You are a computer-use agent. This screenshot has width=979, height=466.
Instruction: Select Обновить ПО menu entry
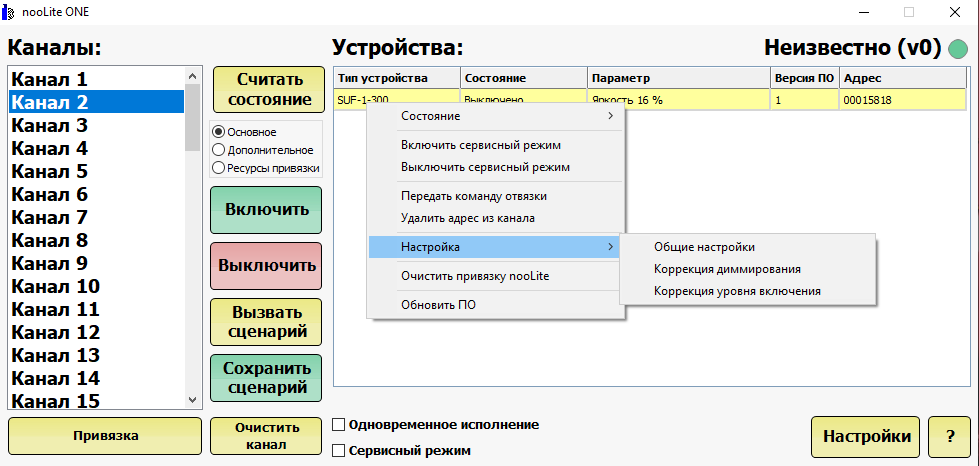coord(496,305)
